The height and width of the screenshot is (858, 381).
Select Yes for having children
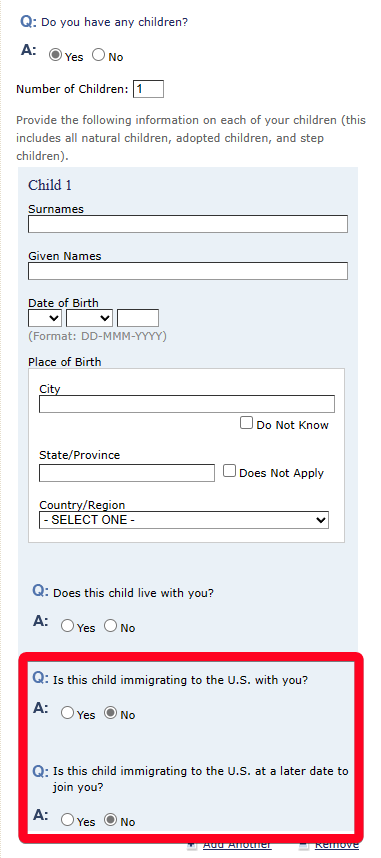pos(55,55)
